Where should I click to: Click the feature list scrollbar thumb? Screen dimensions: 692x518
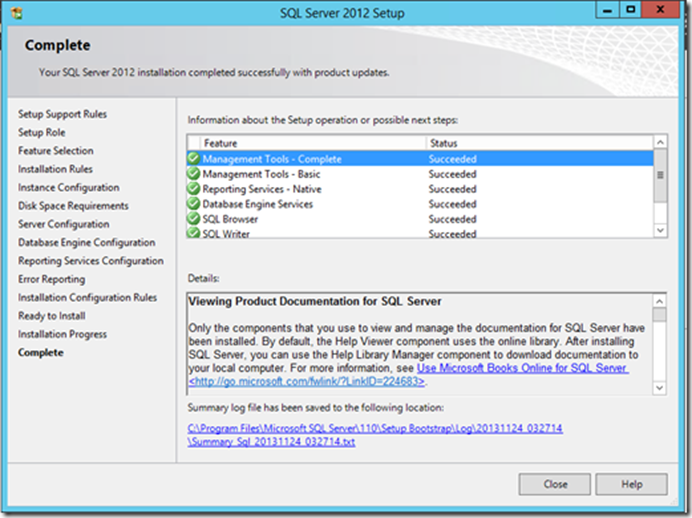[660, 176]
